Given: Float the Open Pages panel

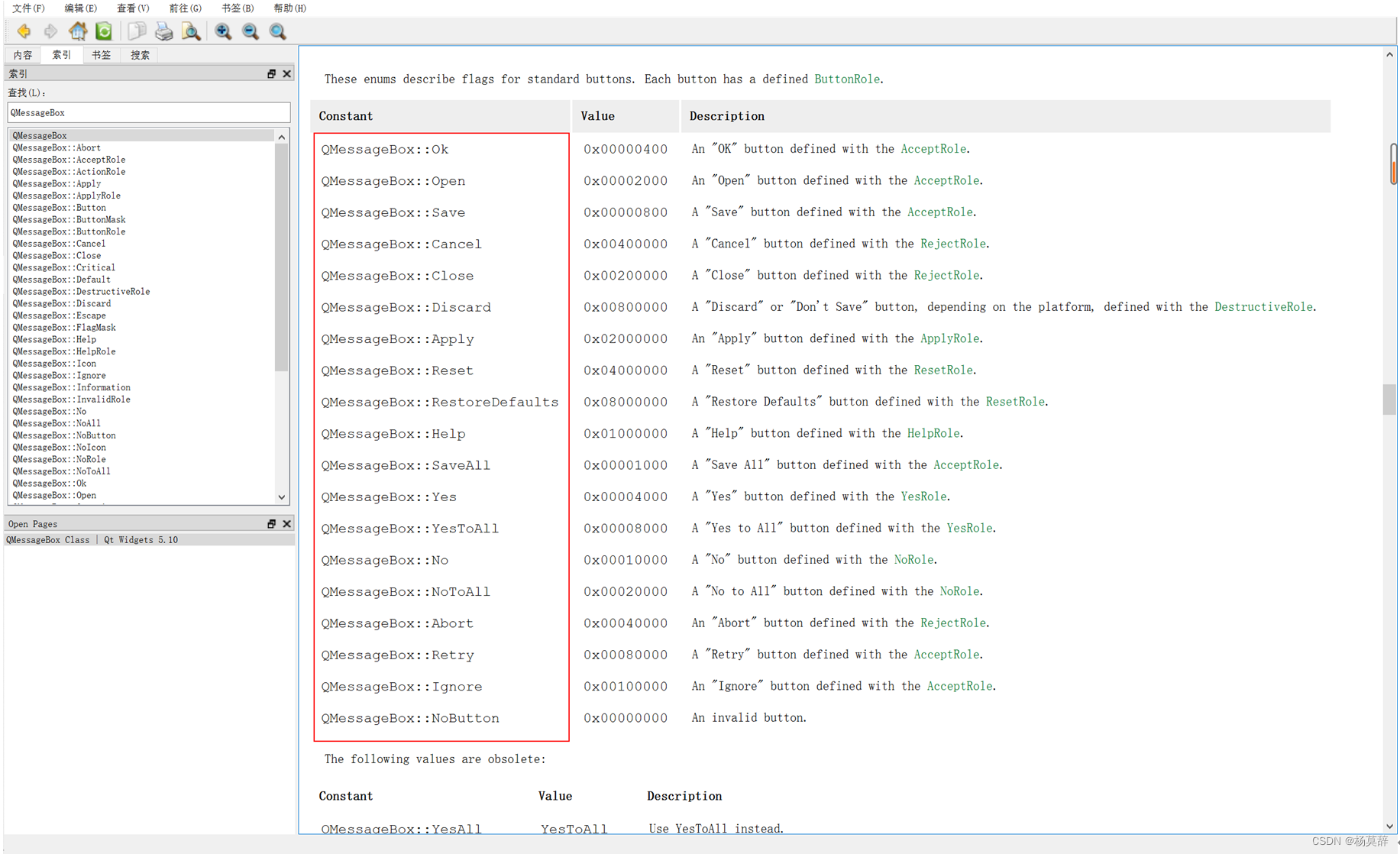Looking at the screenshot, I should (271, 523).
